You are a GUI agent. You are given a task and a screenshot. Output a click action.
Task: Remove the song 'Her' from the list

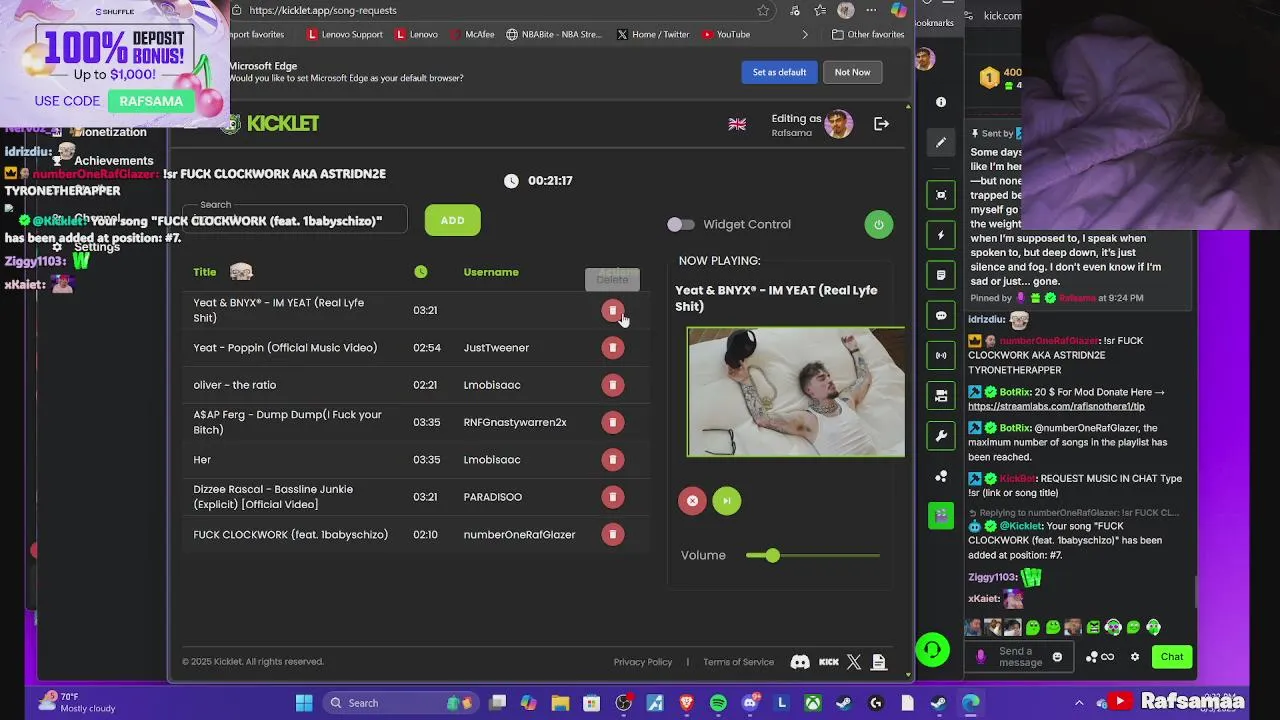coord(613,460)
